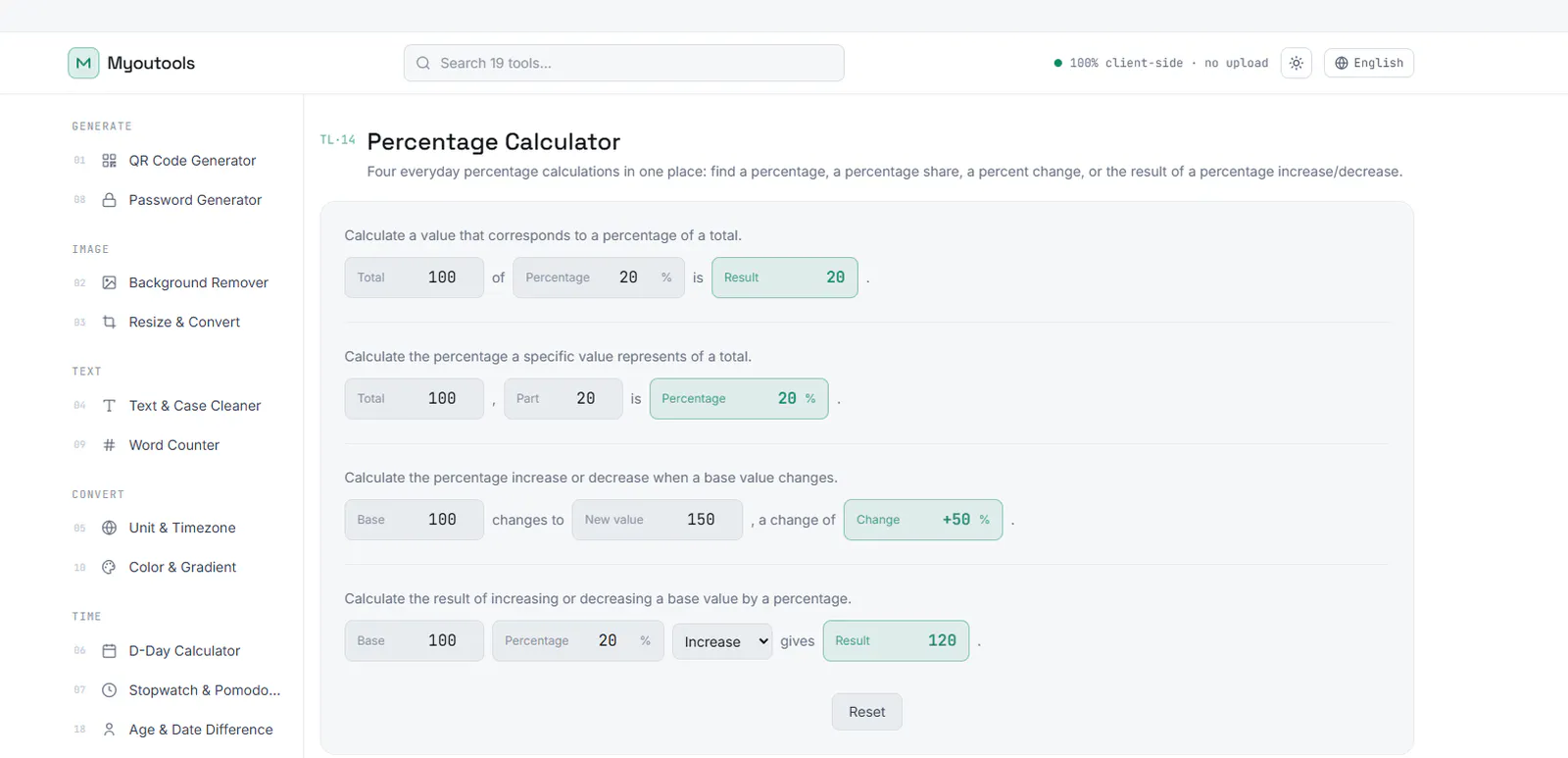
Task: Open the English language selector
Action: [1369, 63]
